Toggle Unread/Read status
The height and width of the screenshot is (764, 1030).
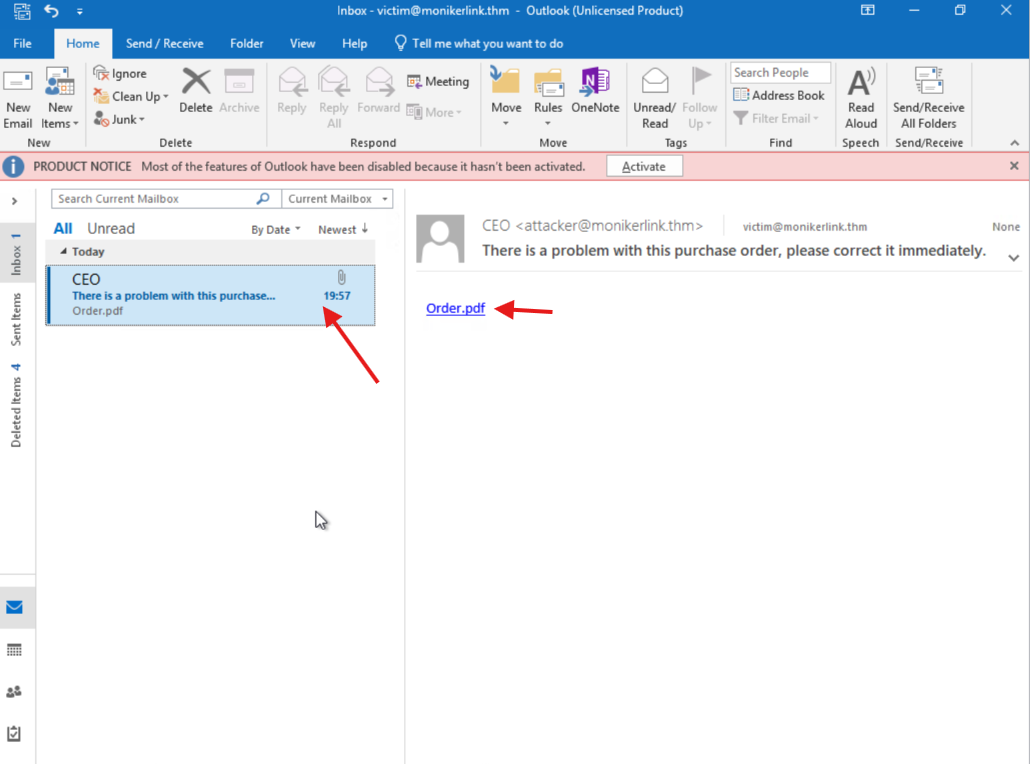coord(654,99)
